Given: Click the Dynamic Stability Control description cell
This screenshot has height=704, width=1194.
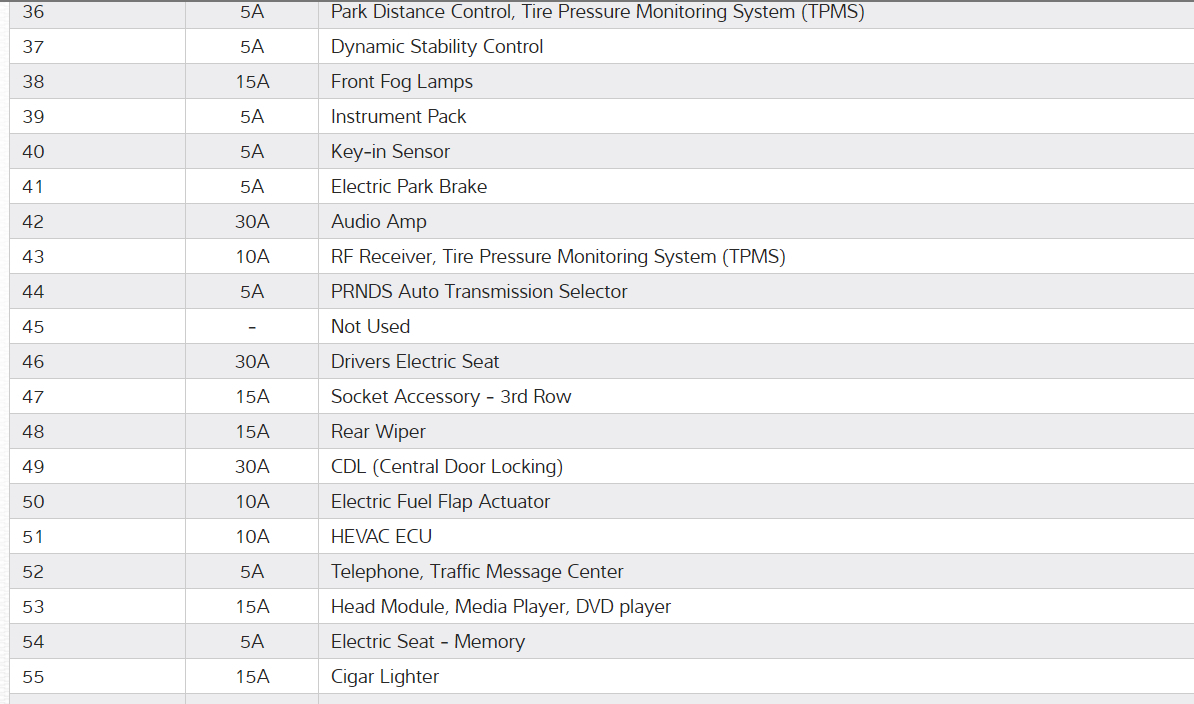Looking at the screenshot, I should coord(437,47).
